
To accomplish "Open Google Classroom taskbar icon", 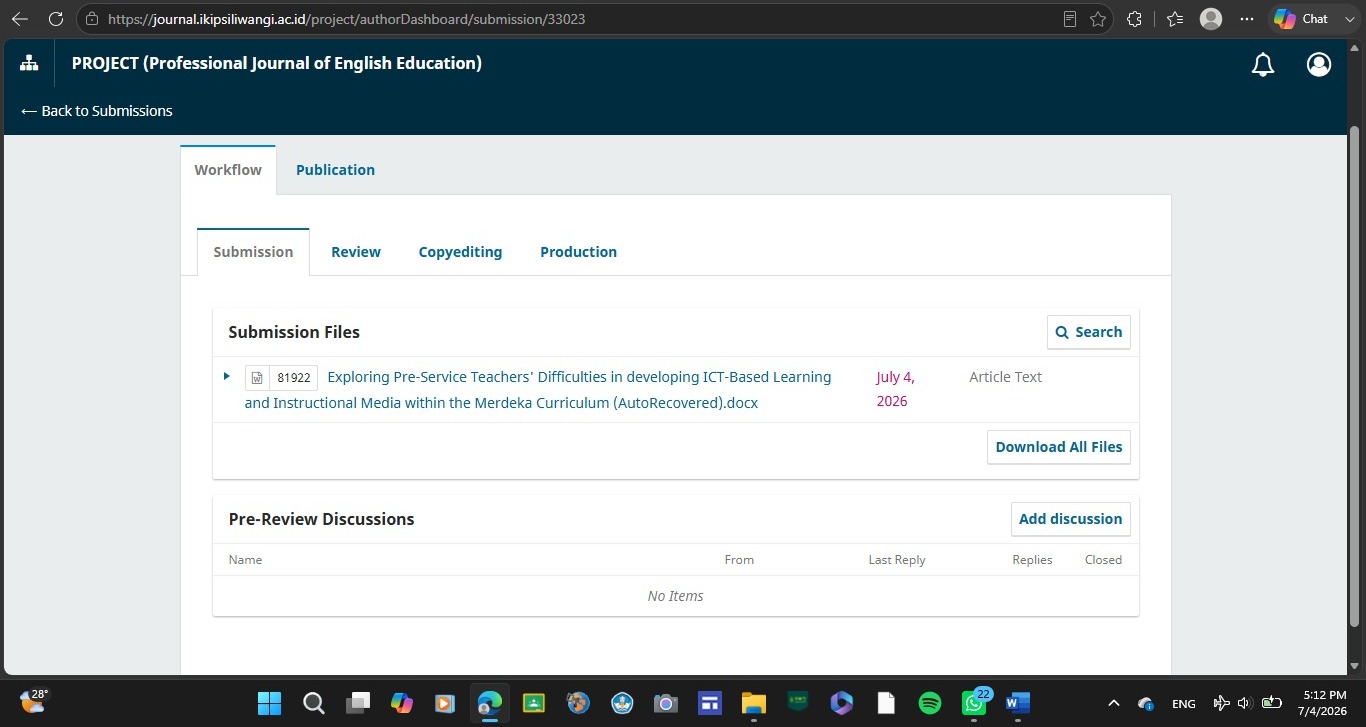I will point(534,703).
